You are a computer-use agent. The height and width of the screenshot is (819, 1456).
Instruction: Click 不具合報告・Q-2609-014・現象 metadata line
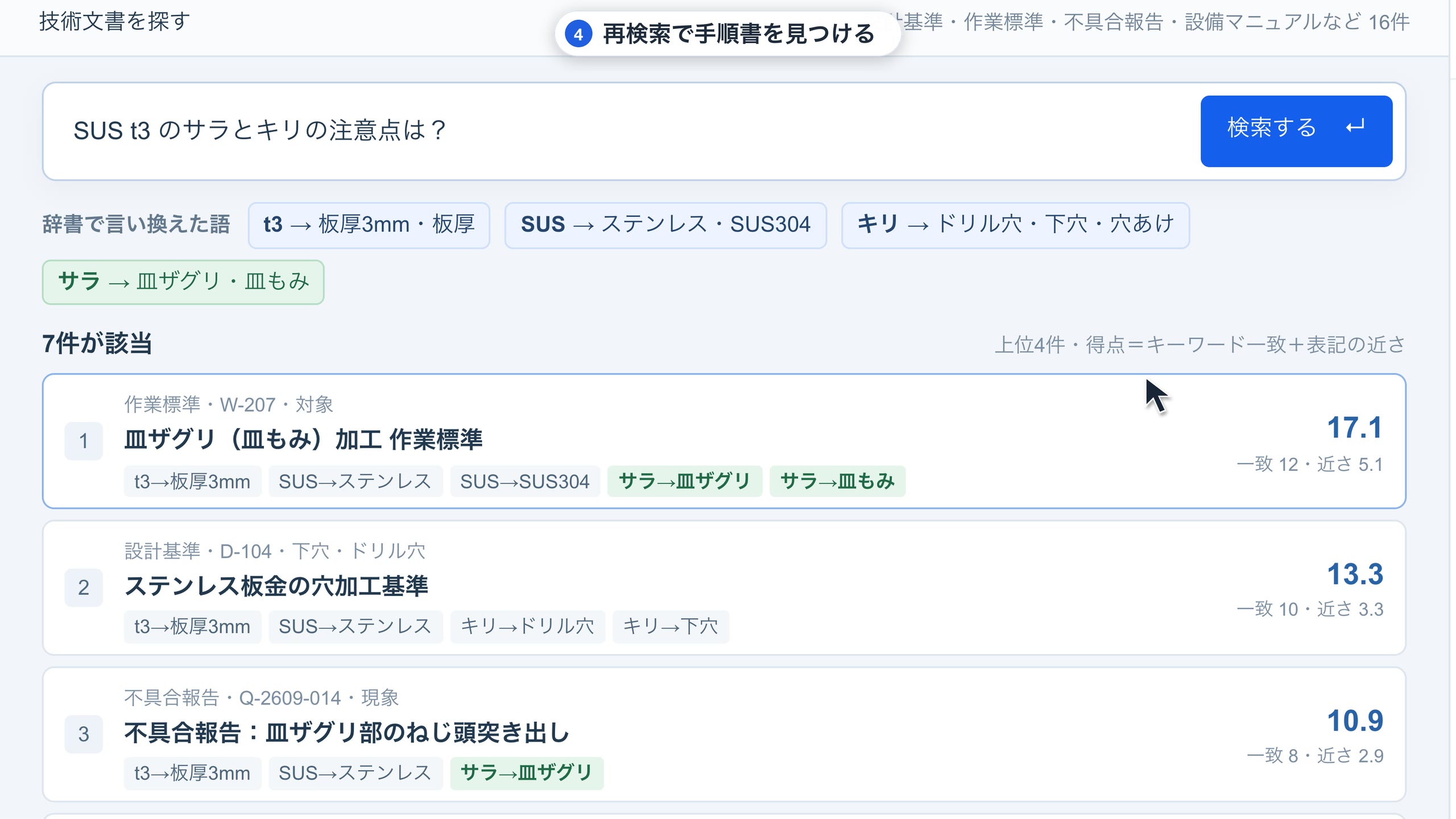point(261,698)
